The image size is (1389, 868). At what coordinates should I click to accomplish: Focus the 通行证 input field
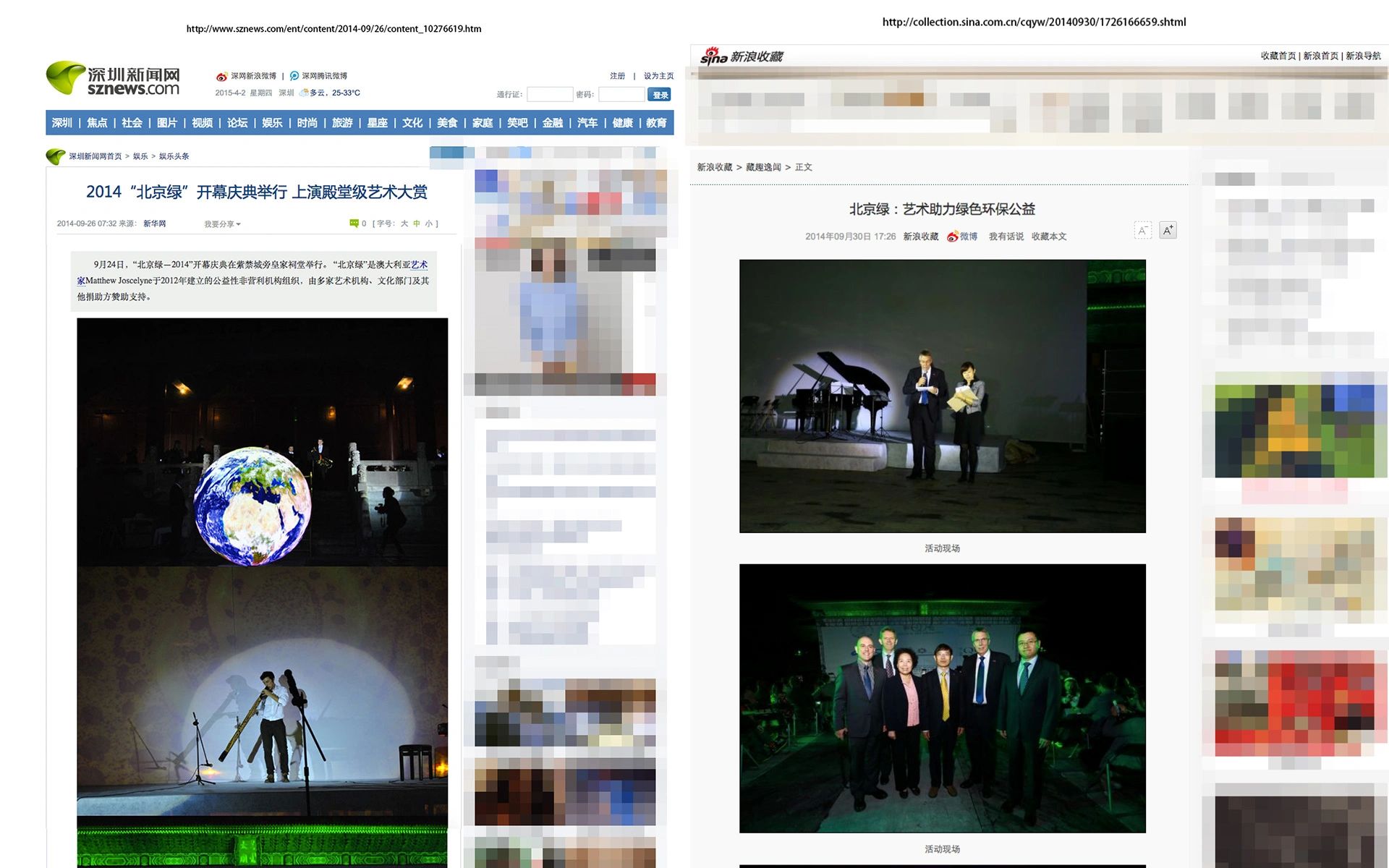click(x=550, y=94)
